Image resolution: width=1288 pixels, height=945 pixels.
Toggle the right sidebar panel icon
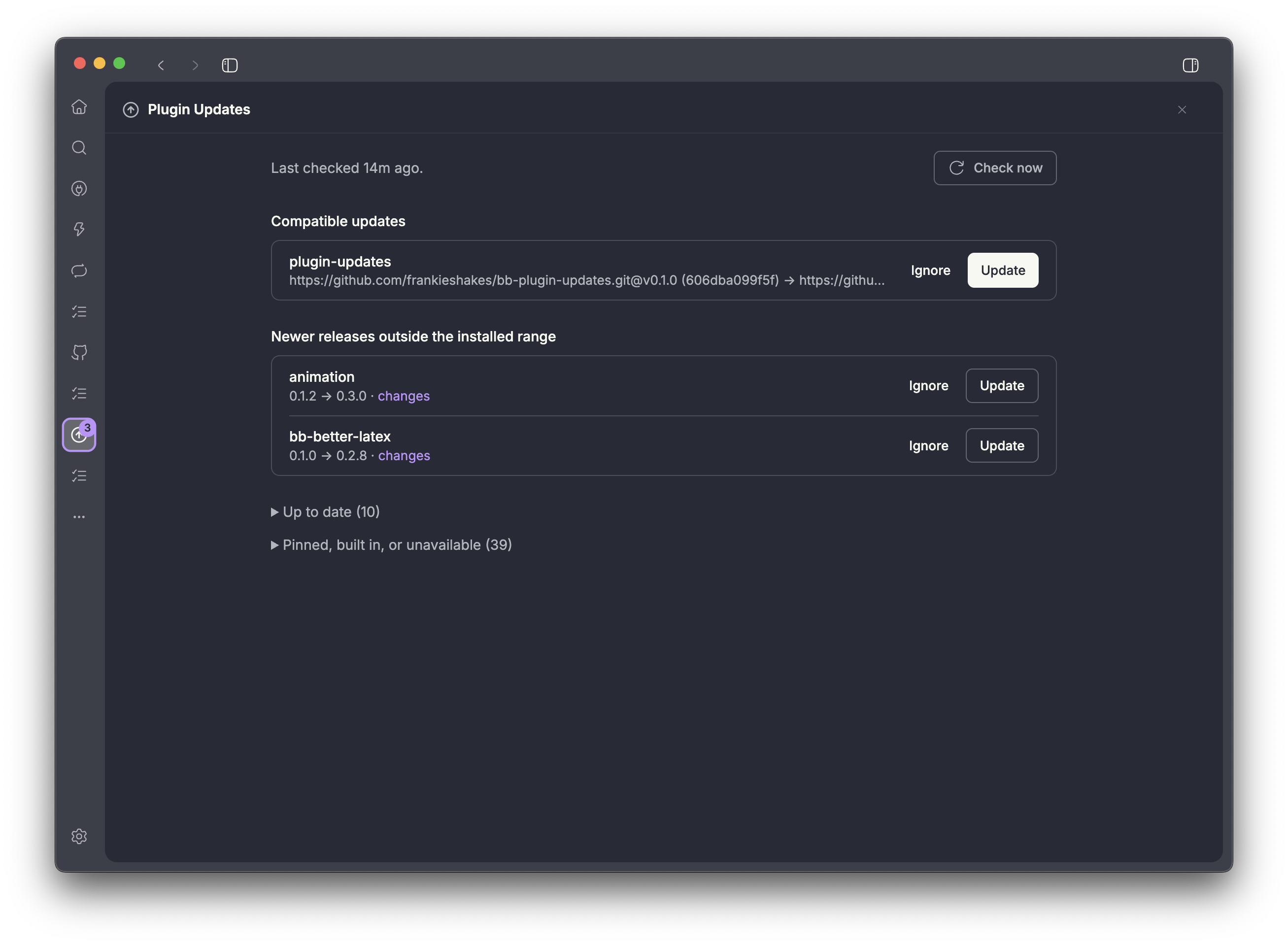[x=1190, y=65]
